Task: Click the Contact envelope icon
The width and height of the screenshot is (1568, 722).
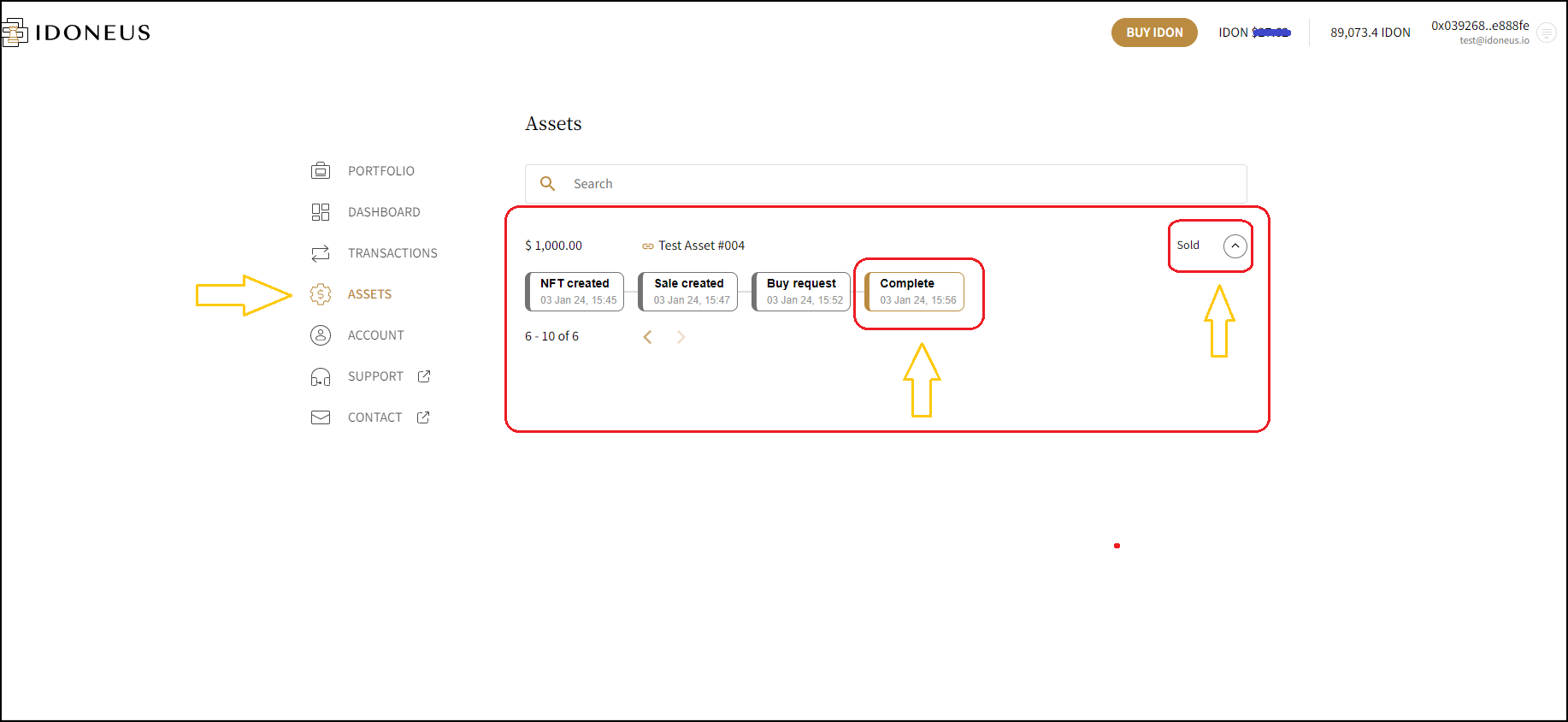Action: coord(321,417)
